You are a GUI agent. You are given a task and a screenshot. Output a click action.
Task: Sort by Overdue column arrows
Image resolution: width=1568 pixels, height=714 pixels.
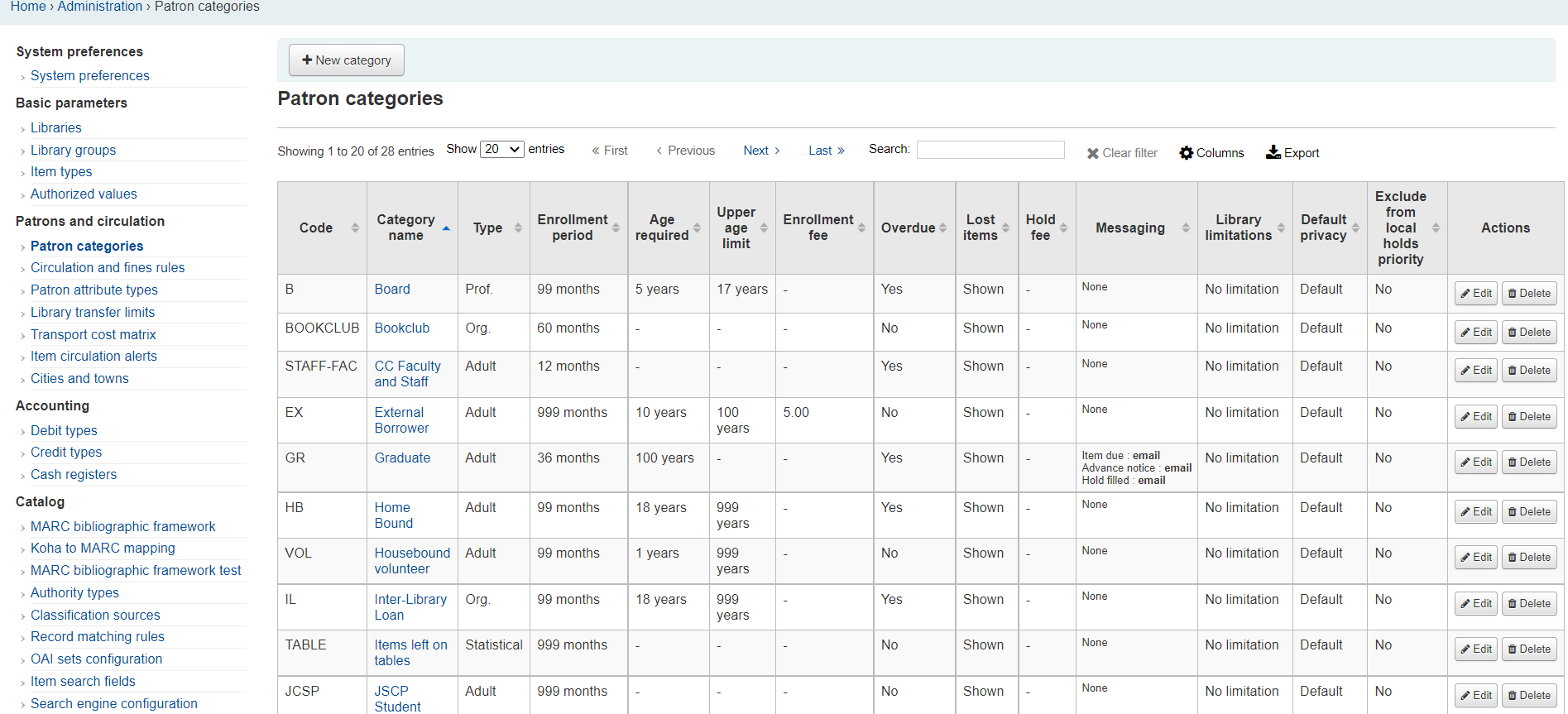point(942,228)
